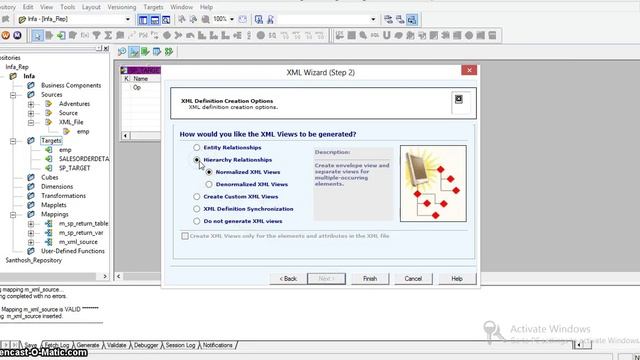Close the XML Wizard dialog
This screenshot has width=640, height=360.
[x=469, y=70]
